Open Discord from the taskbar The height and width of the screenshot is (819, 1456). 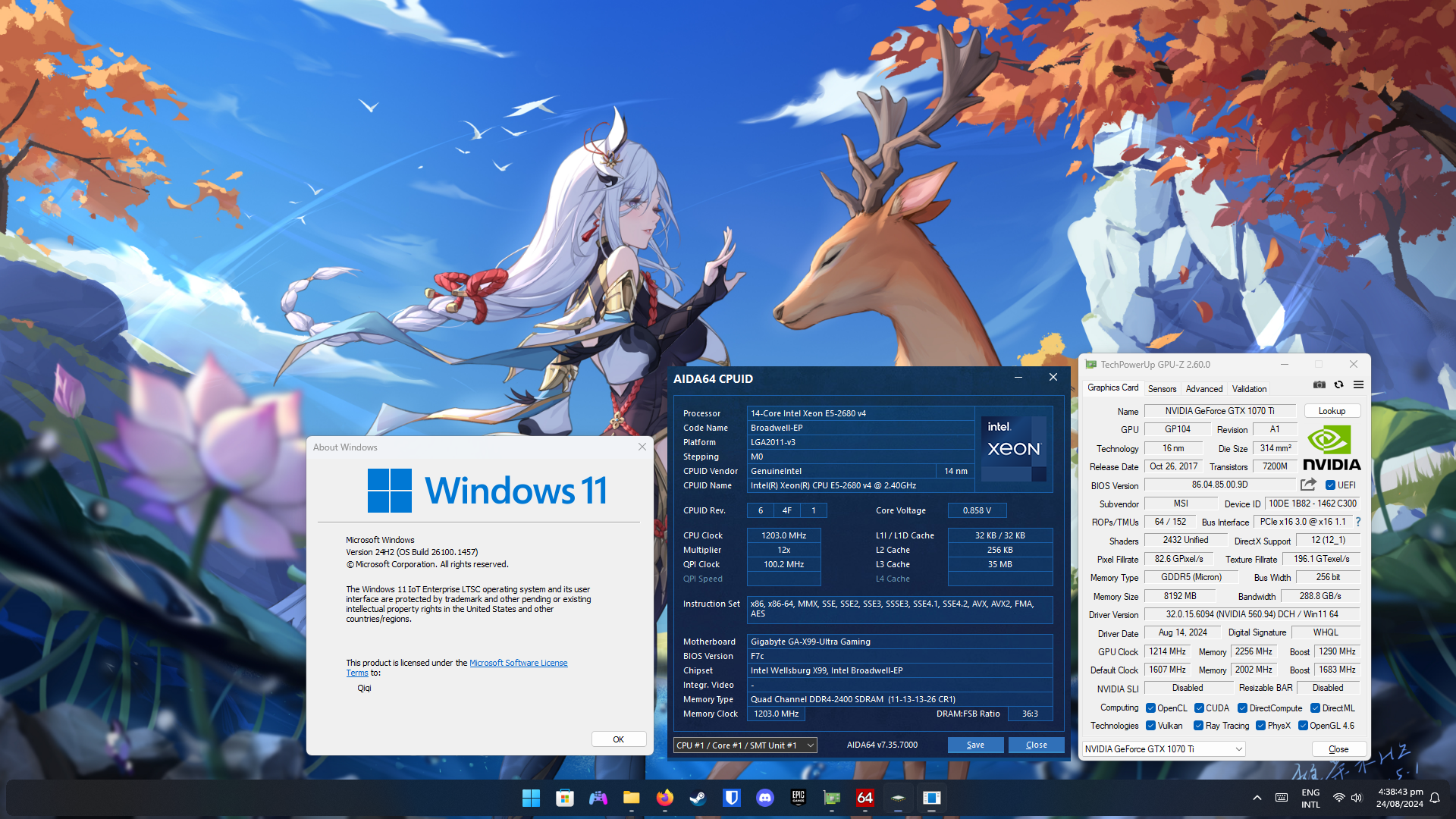(x=765, y=798)
